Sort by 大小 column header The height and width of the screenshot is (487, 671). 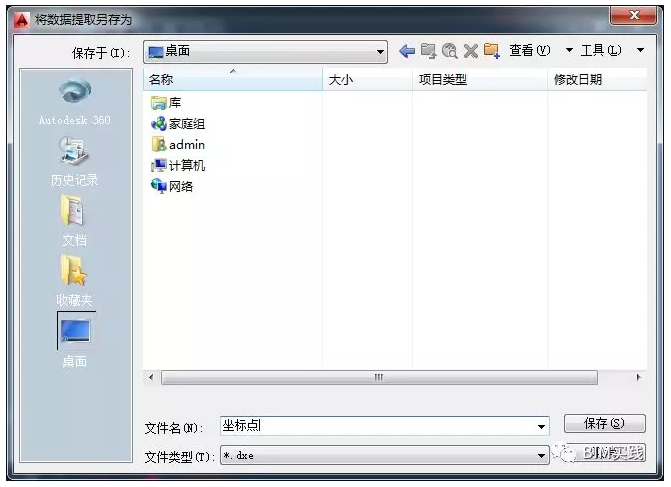click(x=368, y=79)
